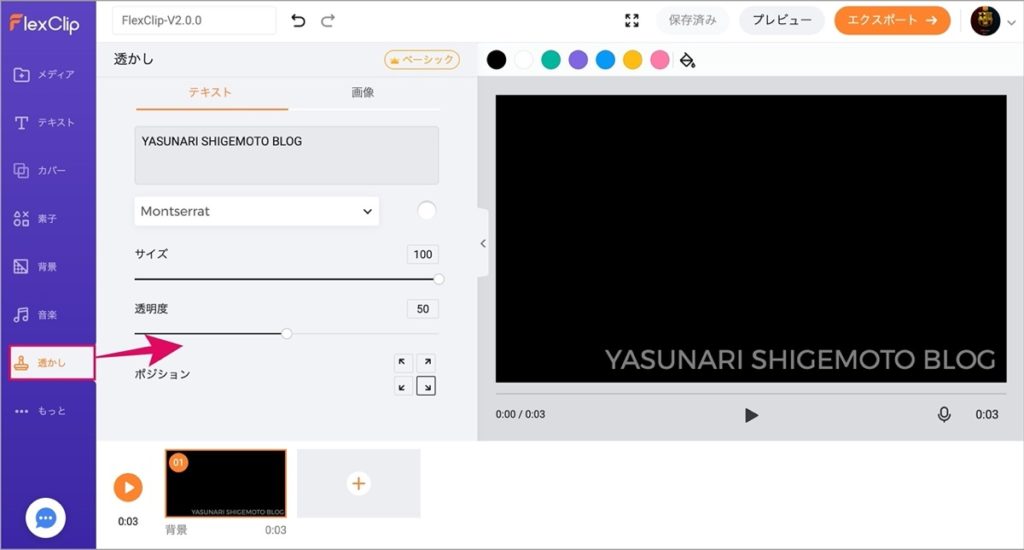
Task: Expand the account menu chevron
Action: pyautogui.click(x=1012, y=22)
